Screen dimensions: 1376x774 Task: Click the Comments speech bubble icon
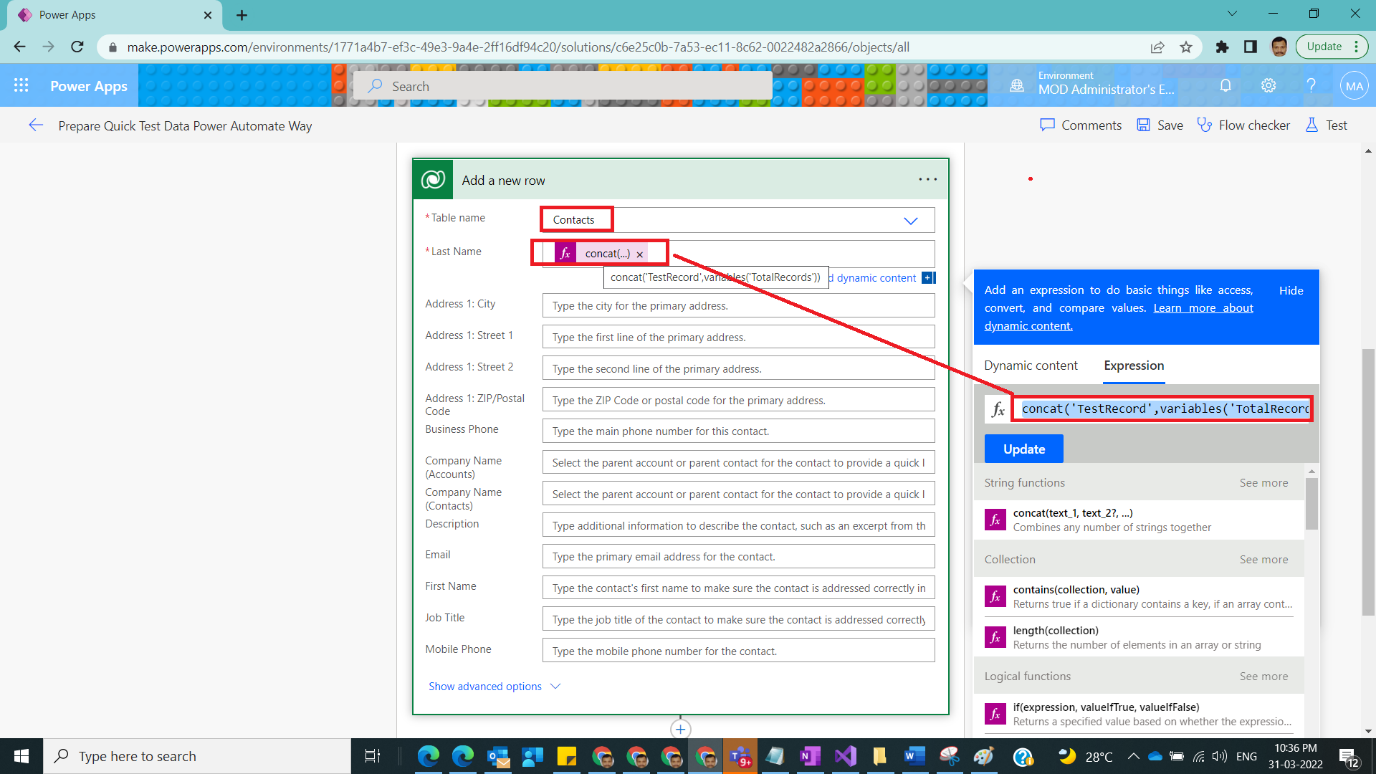point(1047,124)
